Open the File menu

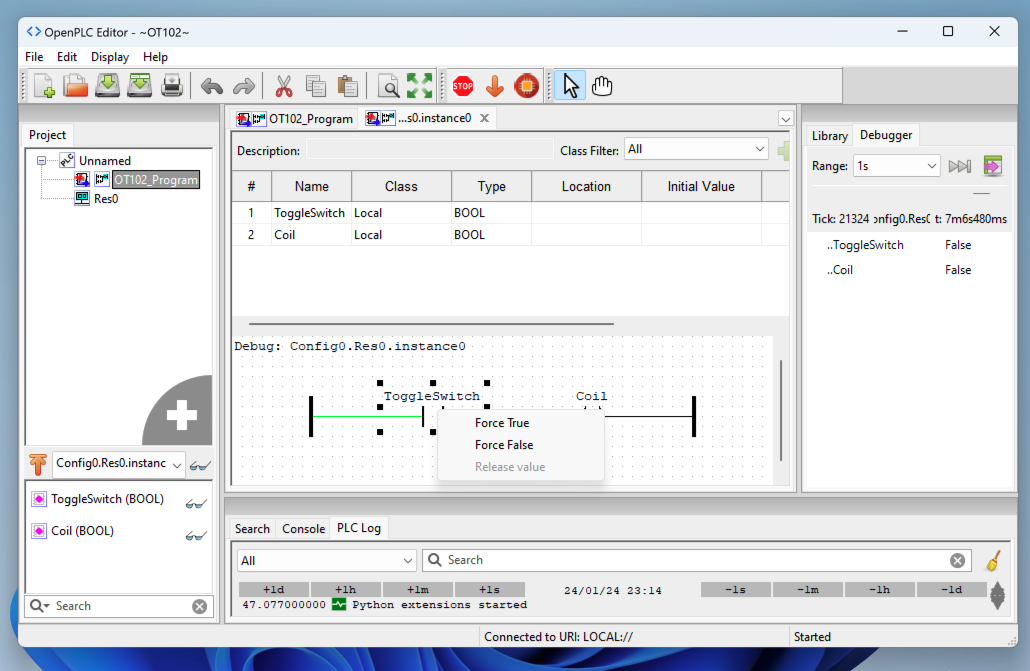pyautogui.click(x=34, y=57)
